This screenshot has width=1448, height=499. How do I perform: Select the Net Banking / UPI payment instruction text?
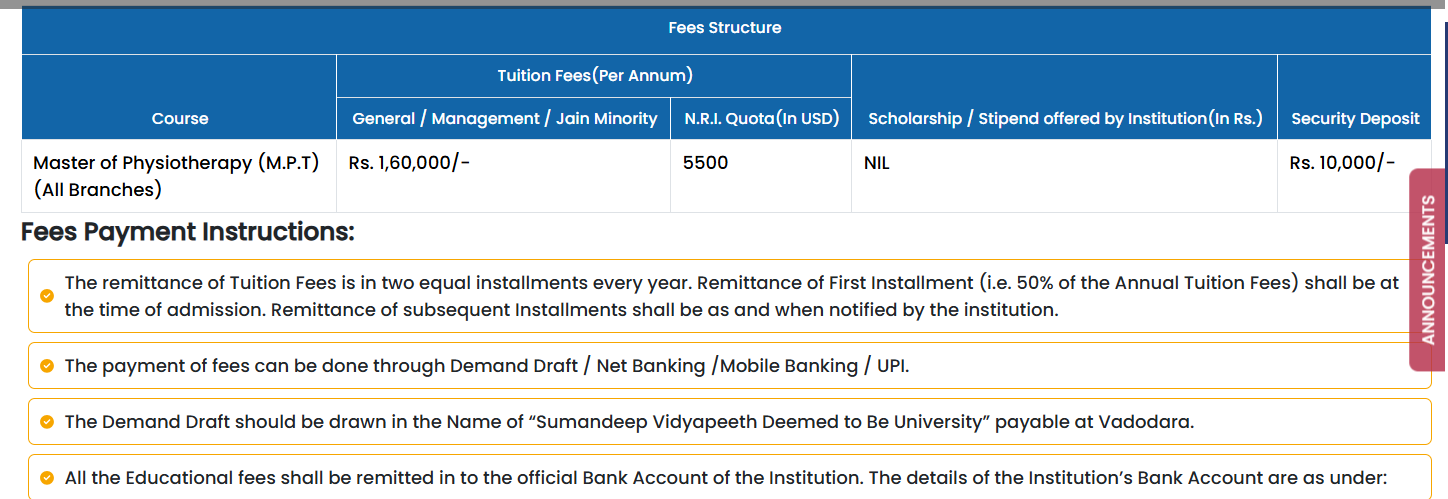click(x=487, y=366)
